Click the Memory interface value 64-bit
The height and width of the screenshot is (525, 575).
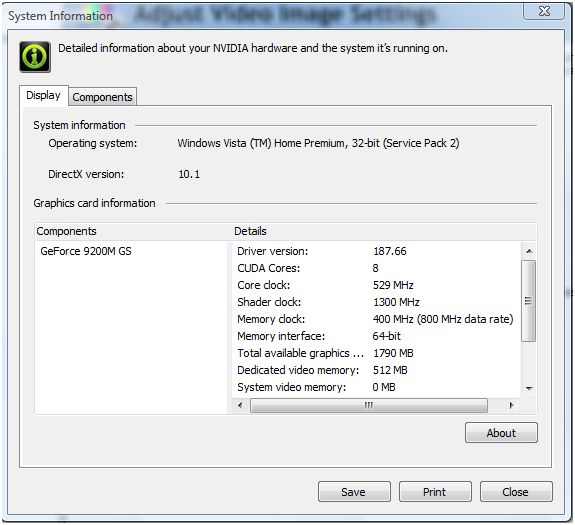coord(387,336)
